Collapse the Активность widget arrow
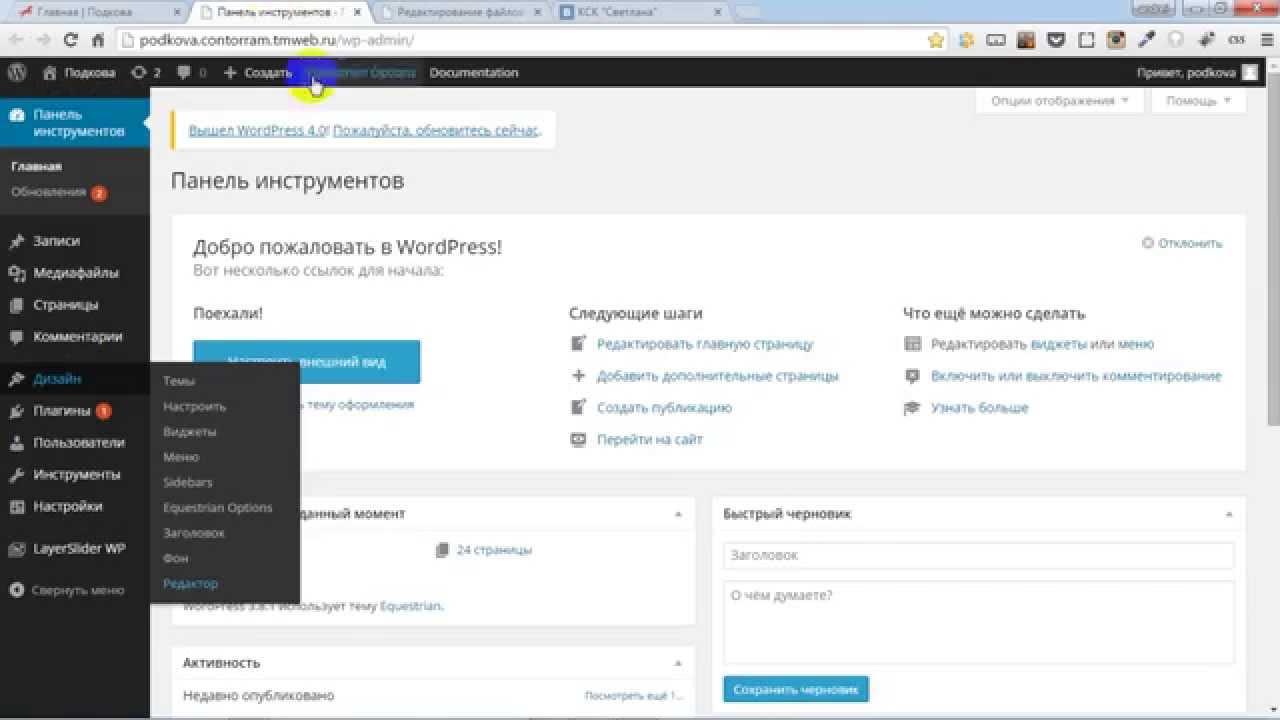This screenshot has width=1280, height=720. [678, 663]
